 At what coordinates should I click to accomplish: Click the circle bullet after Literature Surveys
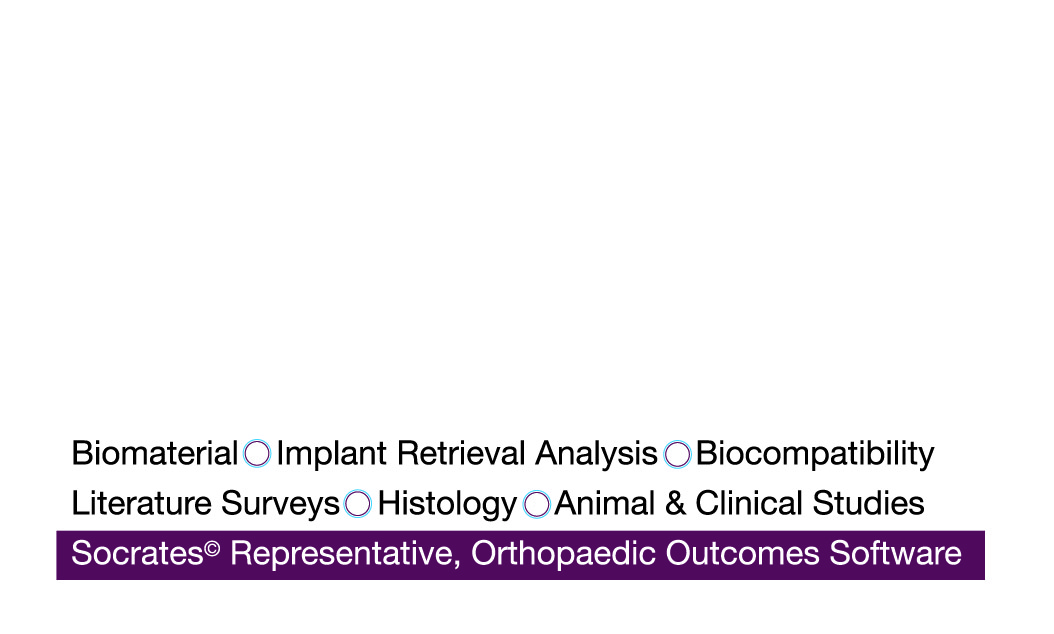pos(358,504)
